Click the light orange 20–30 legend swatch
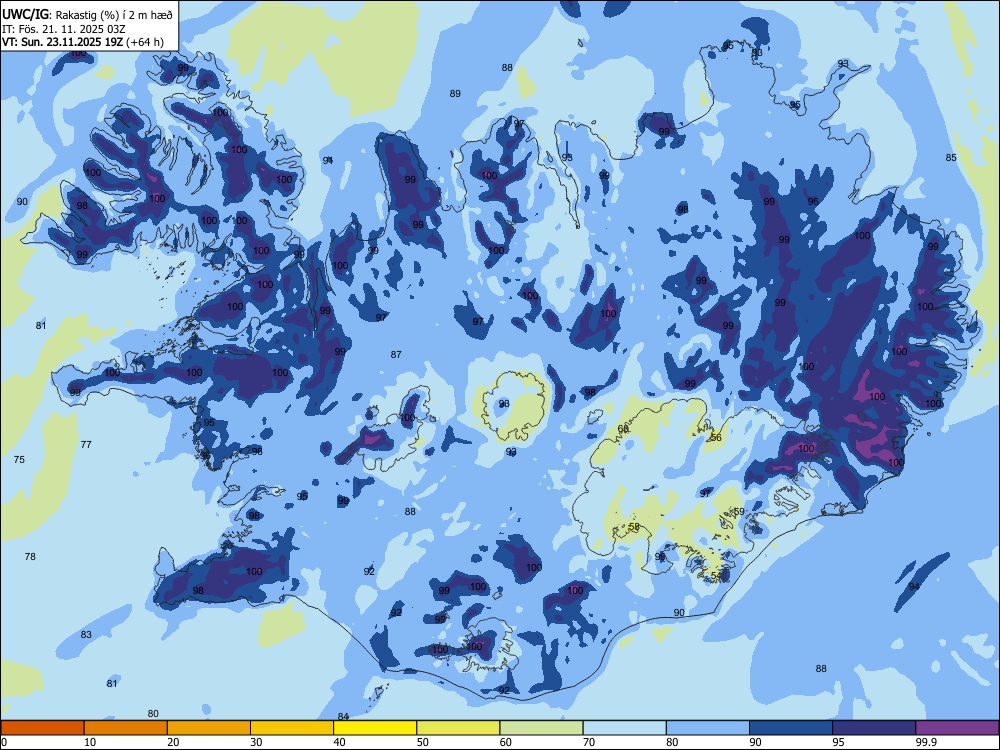 point(209,728)
